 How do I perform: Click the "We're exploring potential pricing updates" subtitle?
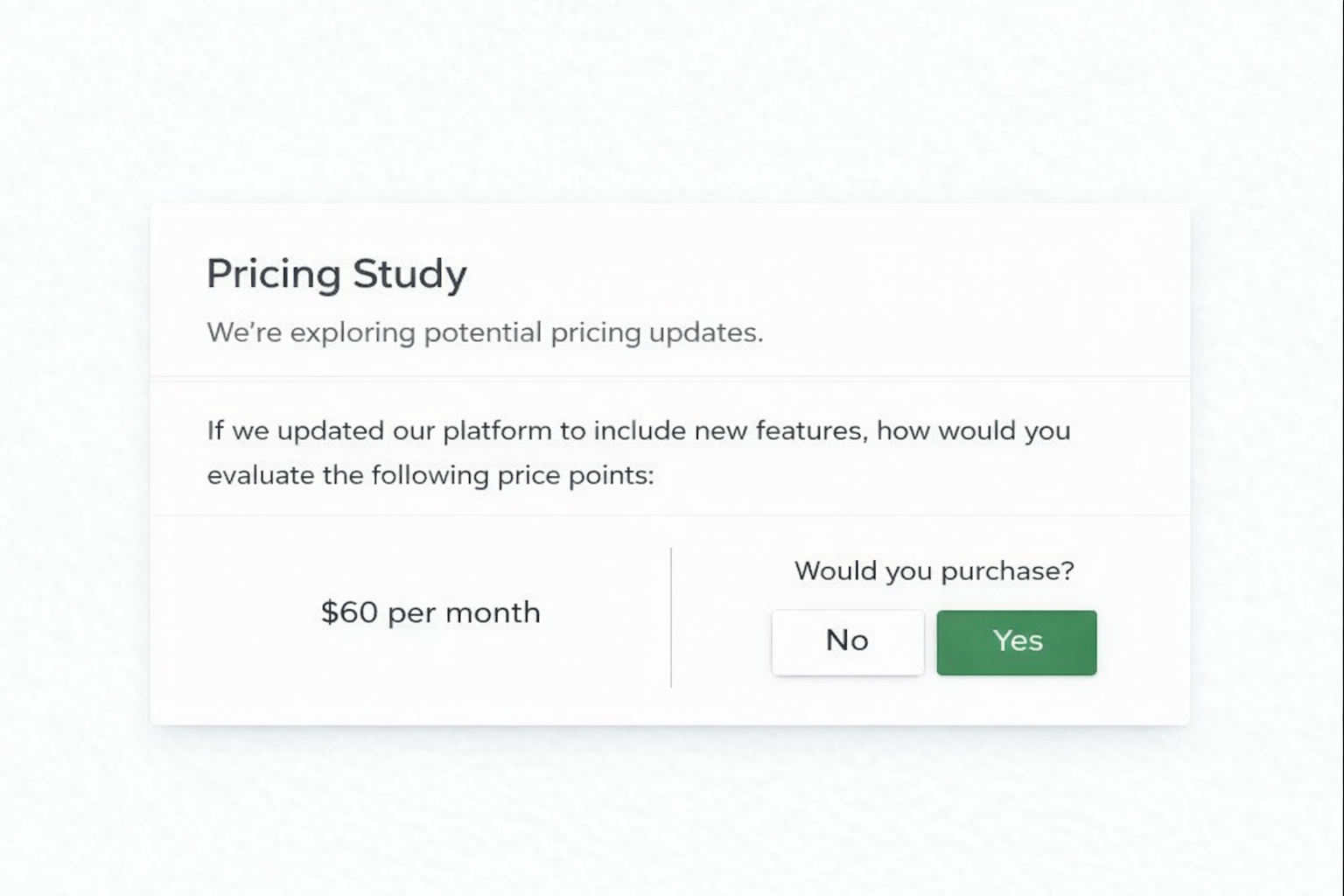[x=485, y=332]
